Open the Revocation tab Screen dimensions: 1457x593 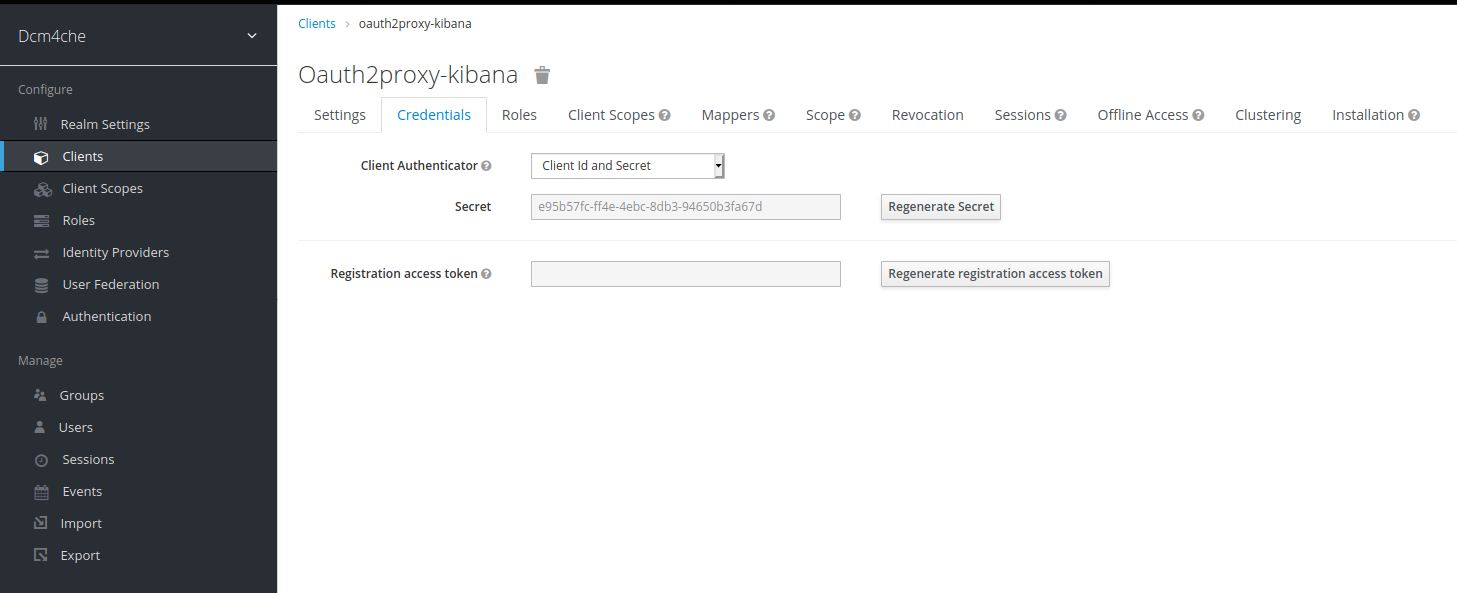click(x=927, y=115)
